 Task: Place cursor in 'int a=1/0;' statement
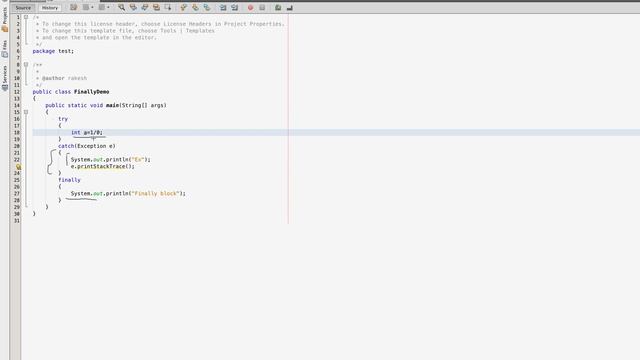click(x=87, y=132)
